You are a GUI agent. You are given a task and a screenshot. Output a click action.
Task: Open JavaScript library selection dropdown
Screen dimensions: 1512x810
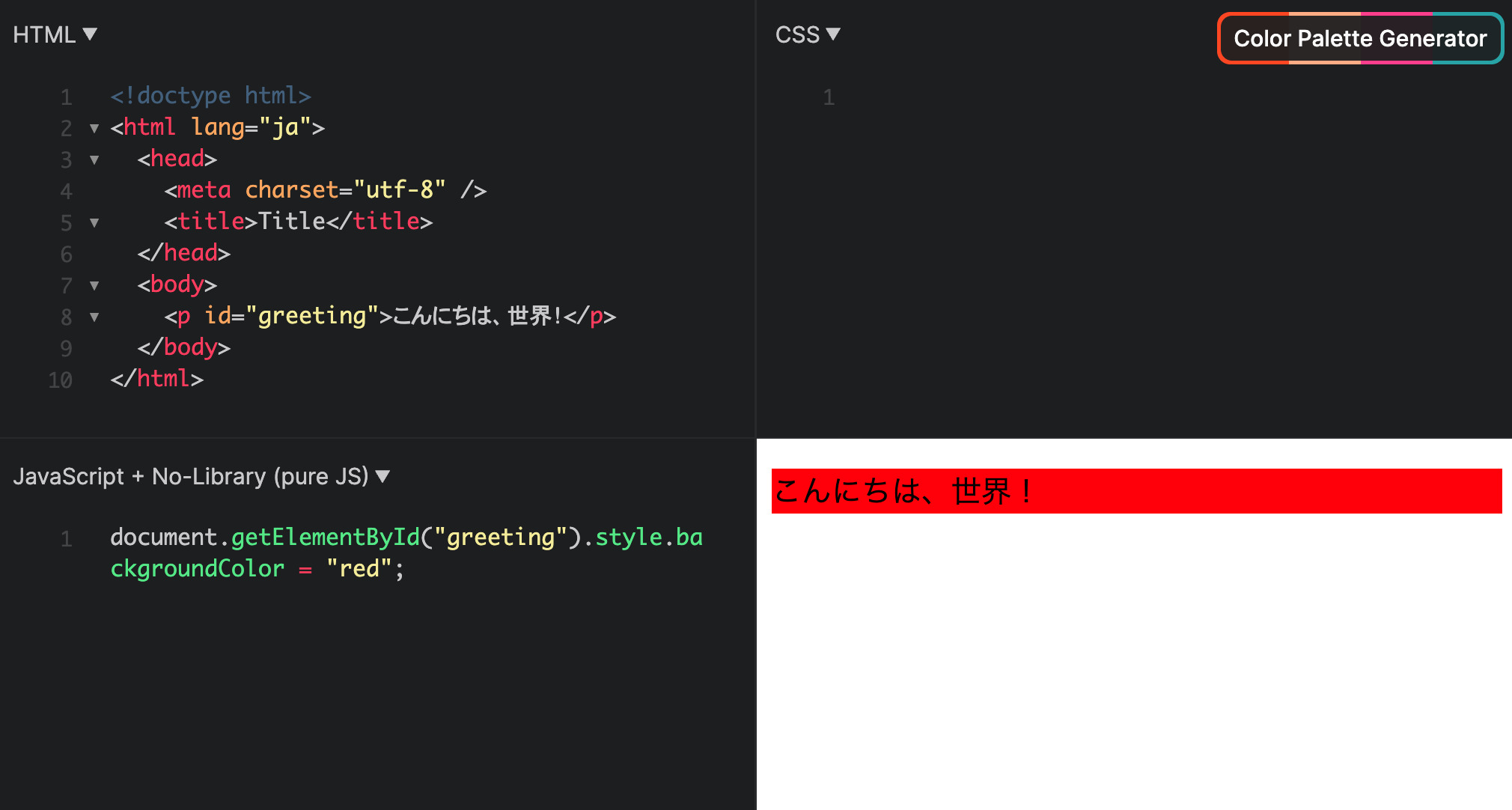click(382, 477)
